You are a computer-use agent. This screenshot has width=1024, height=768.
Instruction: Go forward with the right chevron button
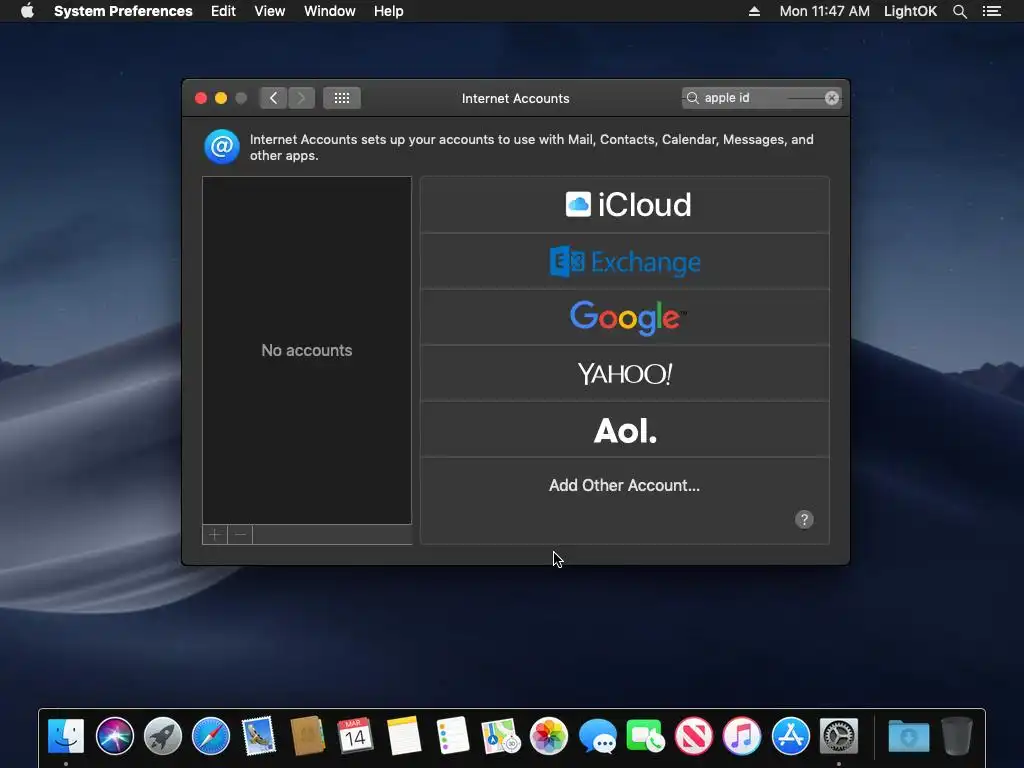[x=301, y=98]
